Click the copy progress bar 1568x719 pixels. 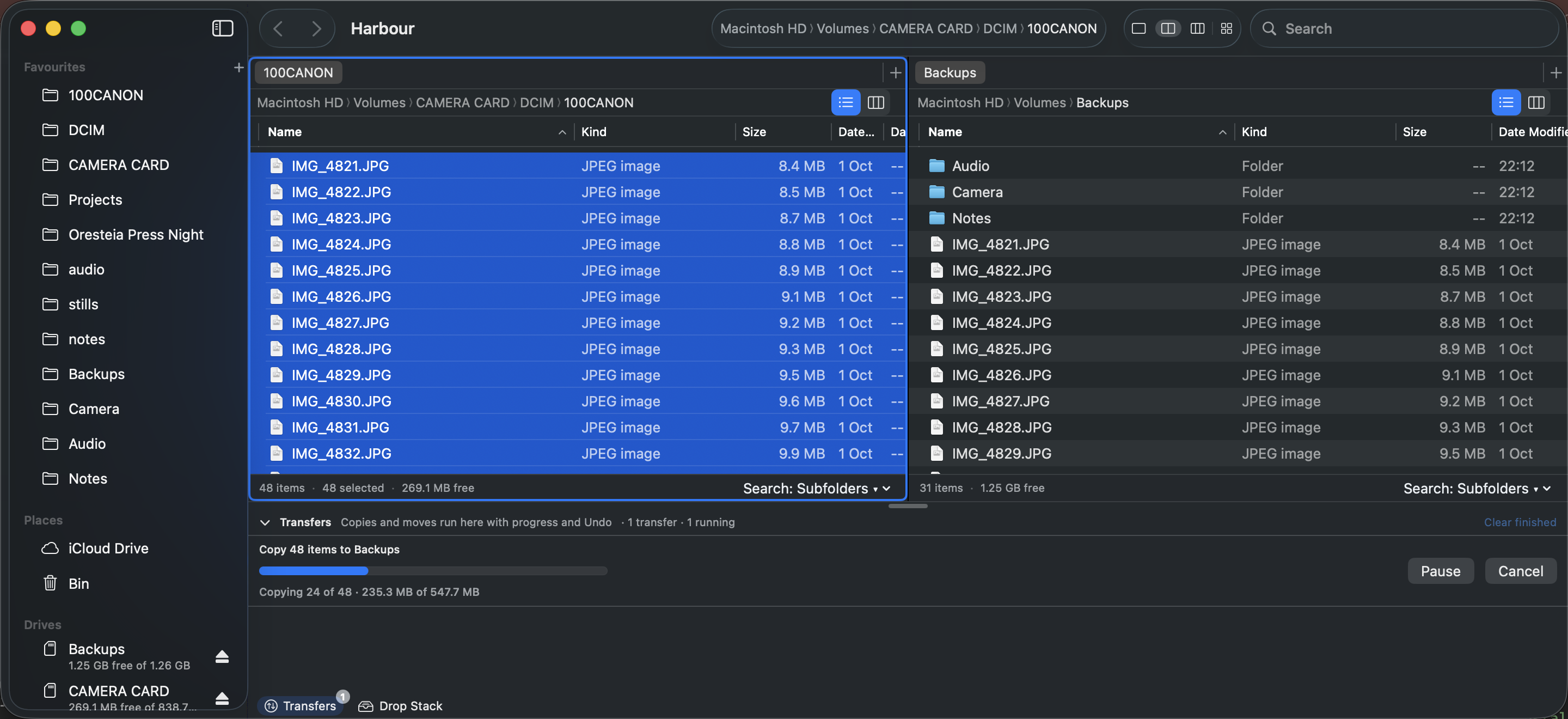pyautogui.click(x=433, y=571)
